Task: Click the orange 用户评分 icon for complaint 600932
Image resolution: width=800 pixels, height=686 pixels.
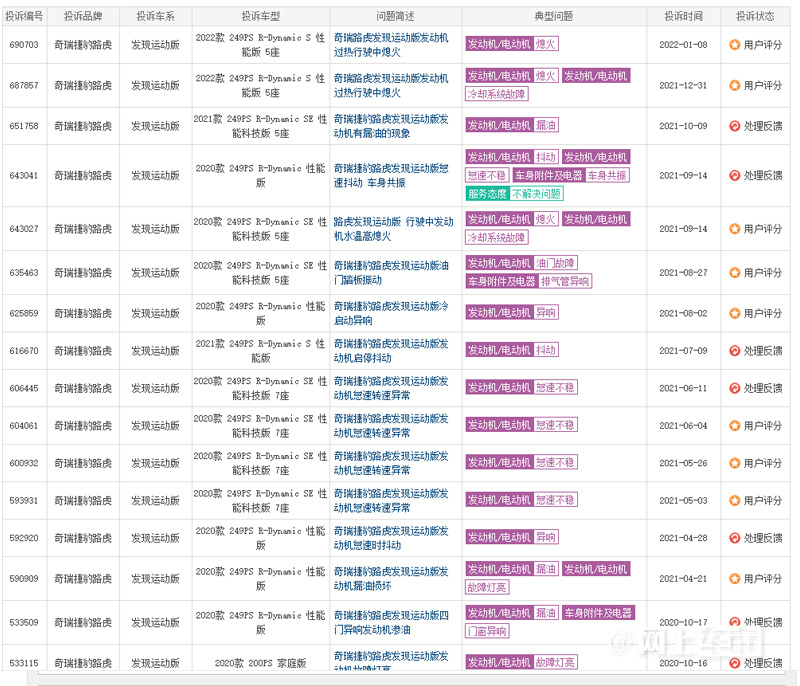Action: point(734,463)
